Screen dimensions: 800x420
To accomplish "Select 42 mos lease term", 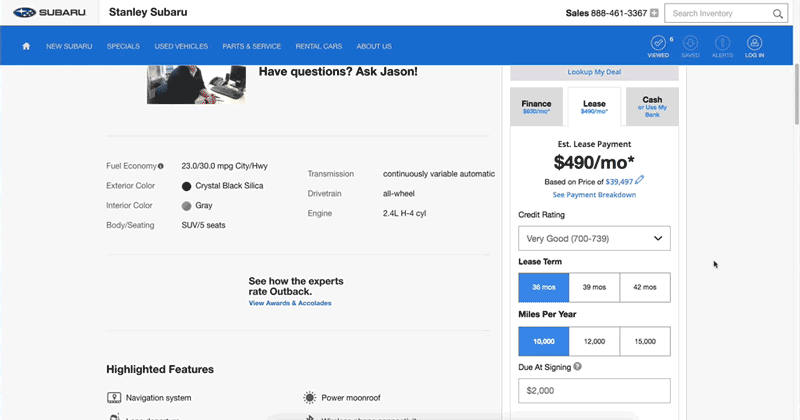I will tap(645, 287).
